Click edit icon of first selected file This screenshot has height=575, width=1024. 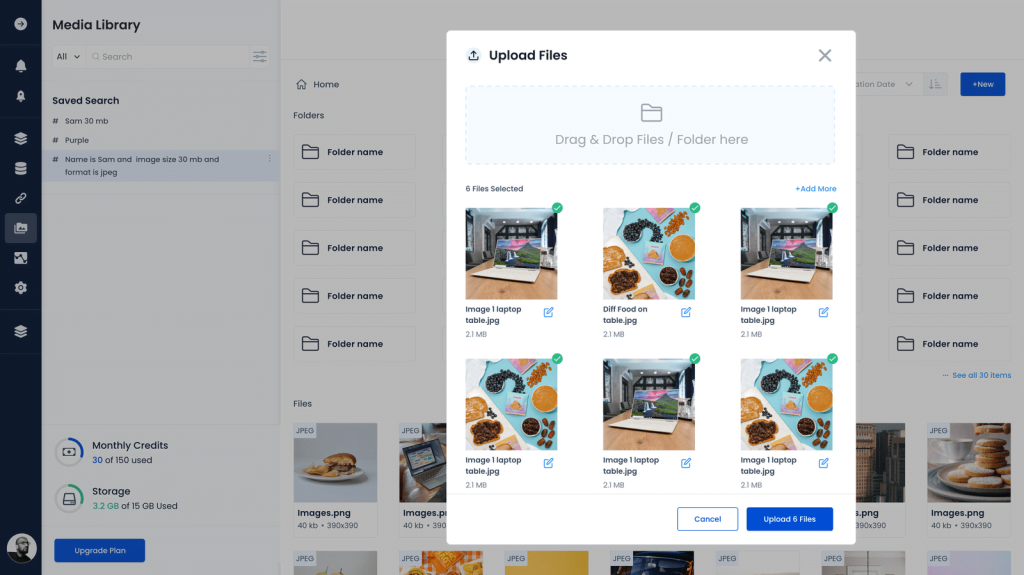pos(549,312)
